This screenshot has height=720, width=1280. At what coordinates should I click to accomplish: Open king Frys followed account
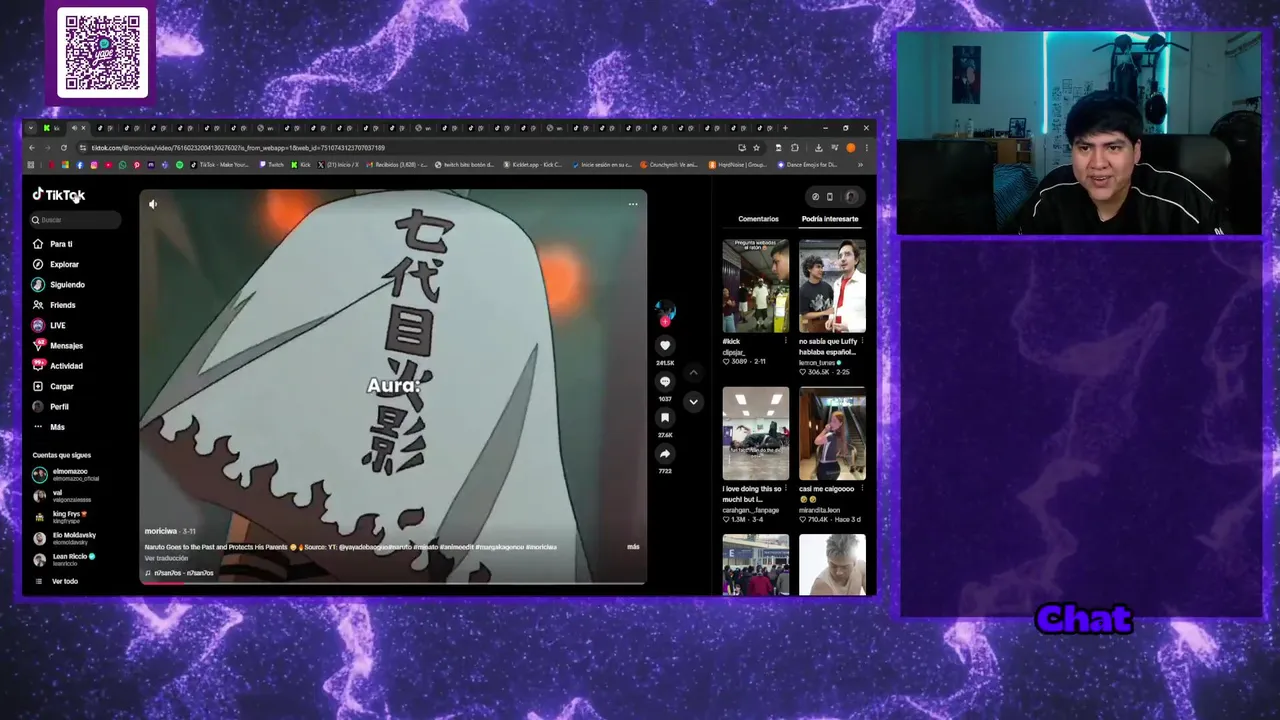click(60, 516)
